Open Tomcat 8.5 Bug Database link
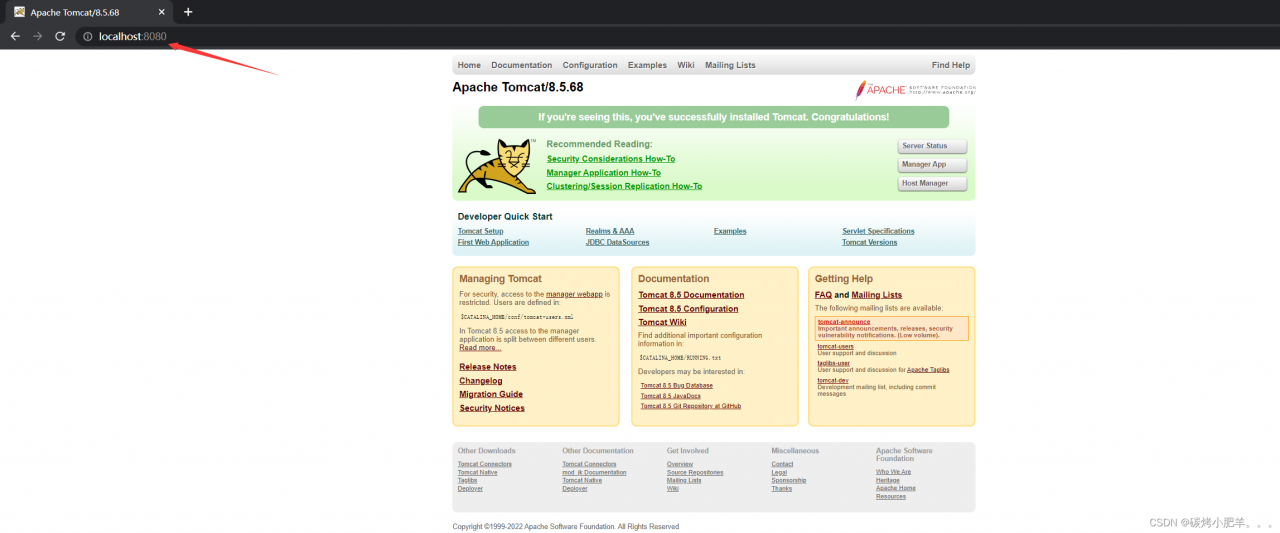 pyautogui.click(x=677, y=385)
